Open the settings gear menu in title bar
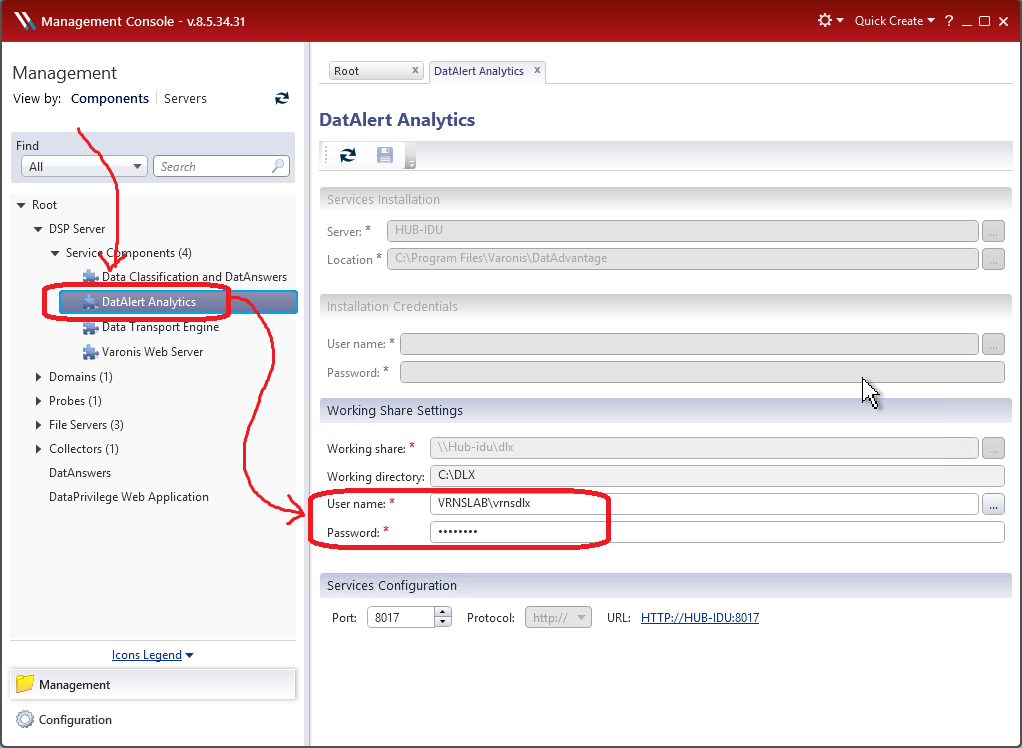The width and height of the screenshot is (1022, 748). click(830, 21)
